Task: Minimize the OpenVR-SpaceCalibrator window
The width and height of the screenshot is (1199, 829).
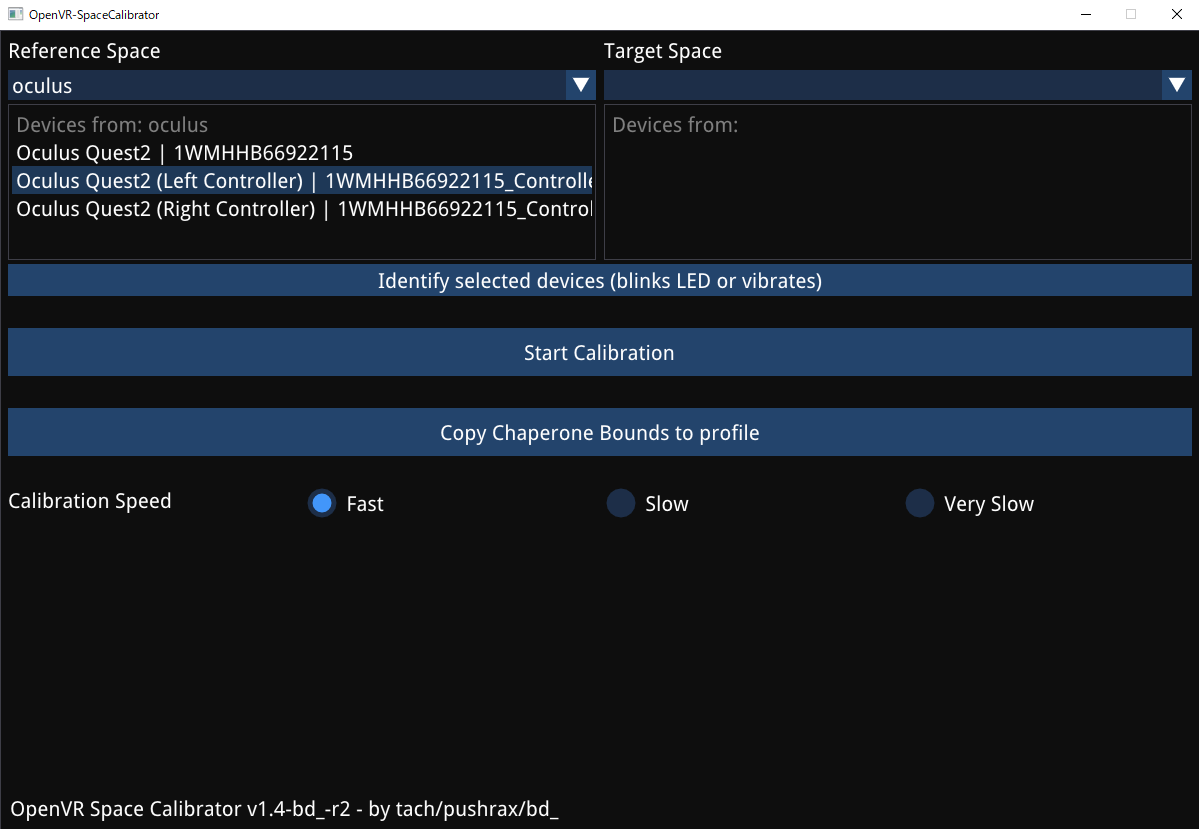Action: click(x=1084, y=14)
